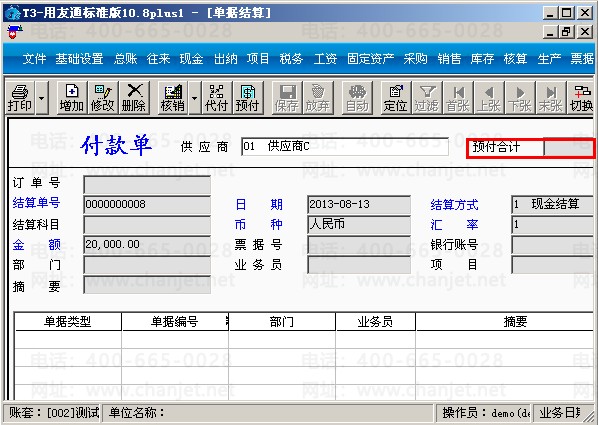The height and width of the screenshot is (425, 598).
Task: Click the 自动 auto toolbar icon
Action: tap(357, 98)
